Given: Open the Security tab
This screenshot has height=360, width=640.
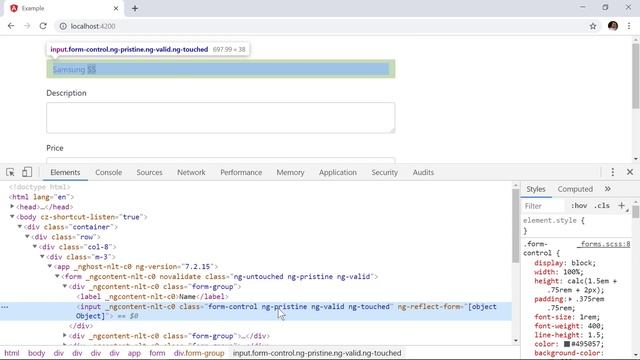Looking at the screenshot, I should click(384, 172).
